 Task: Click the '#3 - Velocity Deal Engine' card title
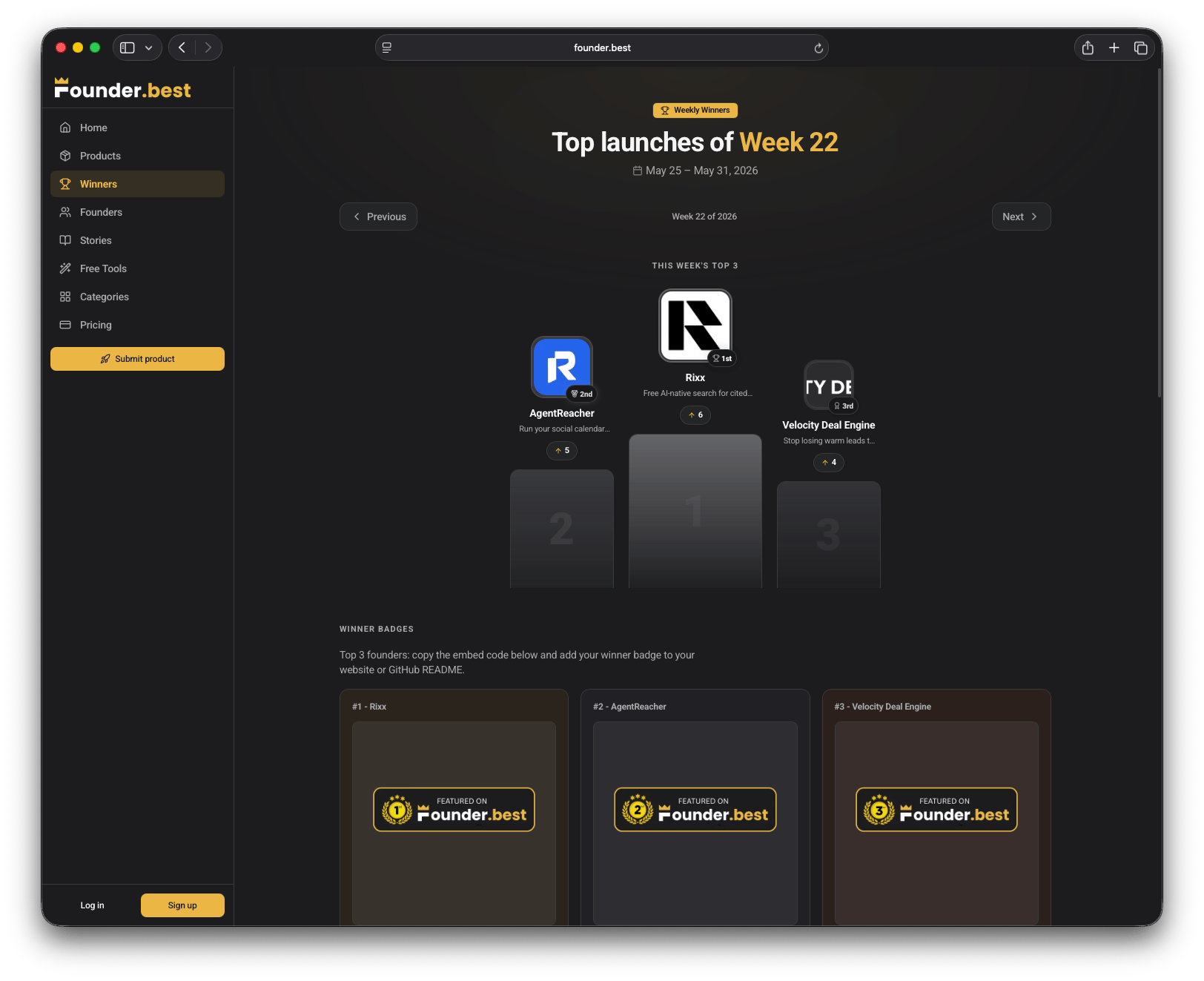pyautogui.click(x=882, y=707)
